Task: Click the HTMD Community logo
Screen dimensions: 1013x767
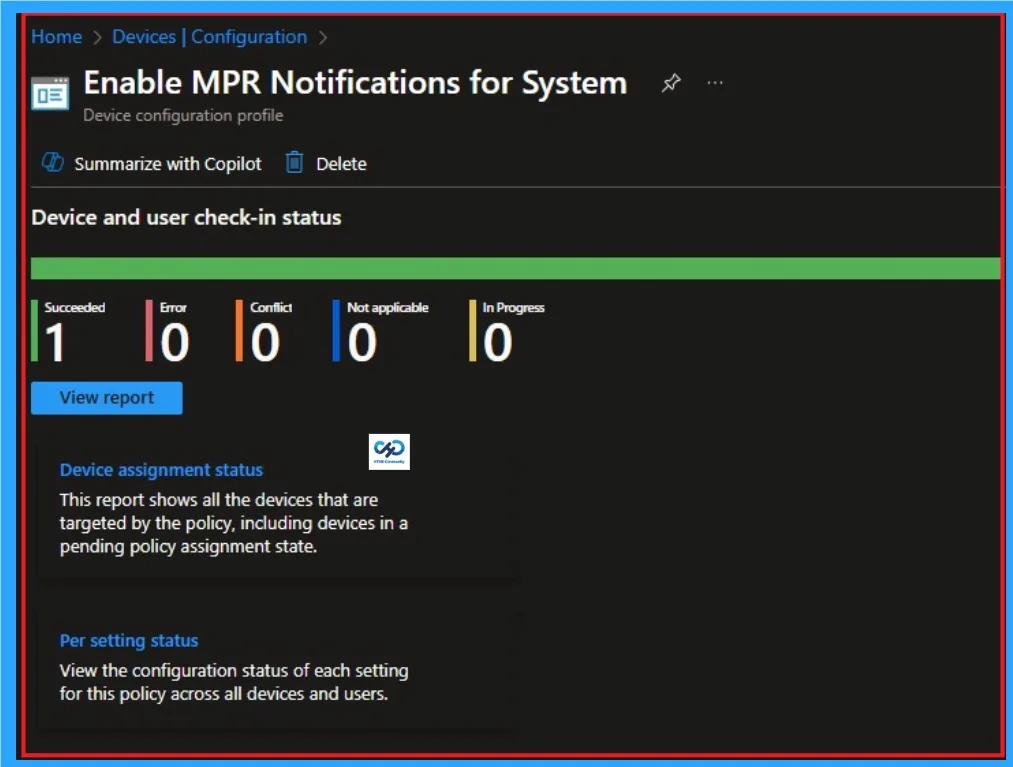Action: coord(388,451)
